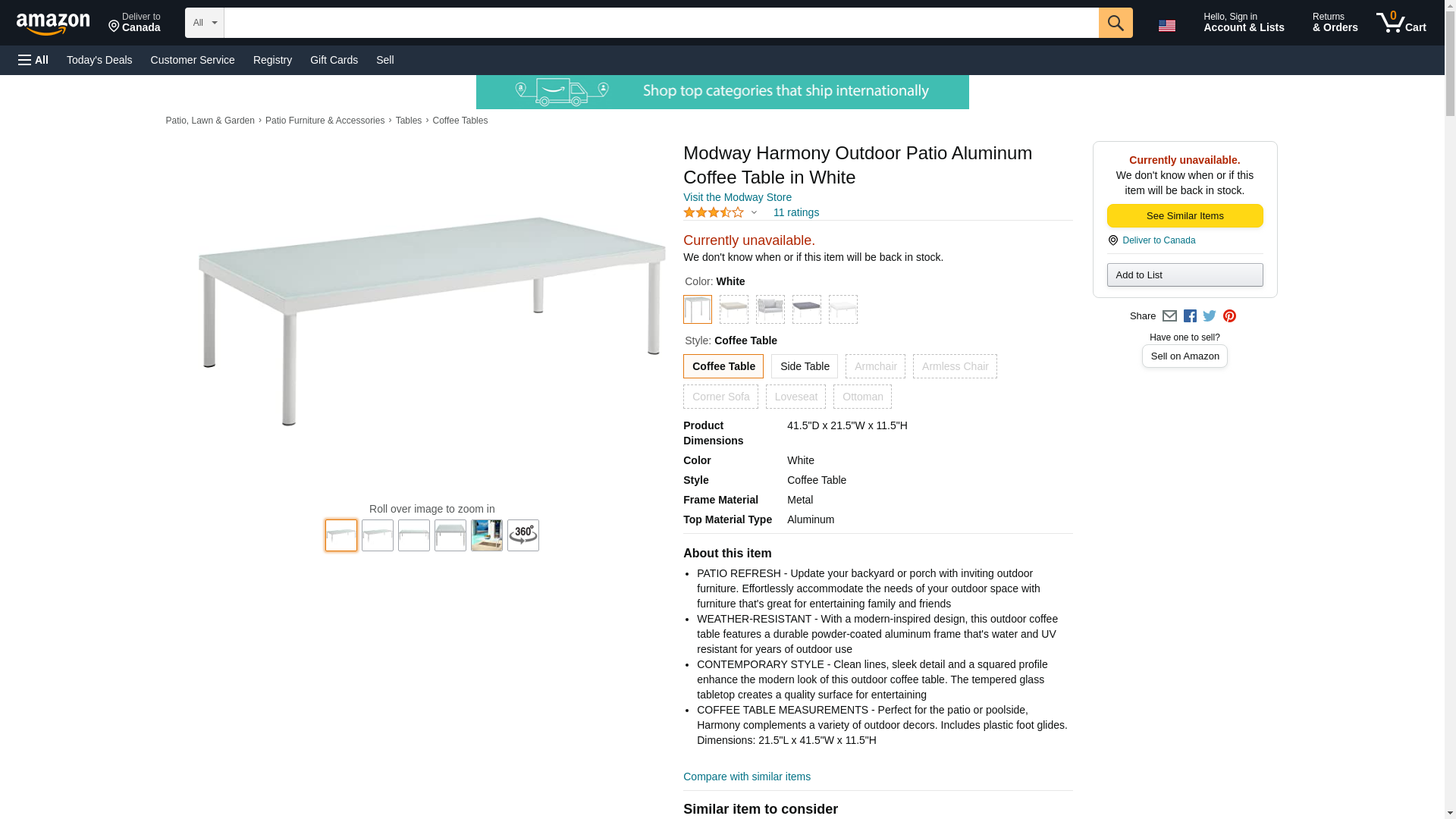Open the All hamburger menu
Image resolution: width=1456 pixels, height=819 pixels.
(33, 60)
